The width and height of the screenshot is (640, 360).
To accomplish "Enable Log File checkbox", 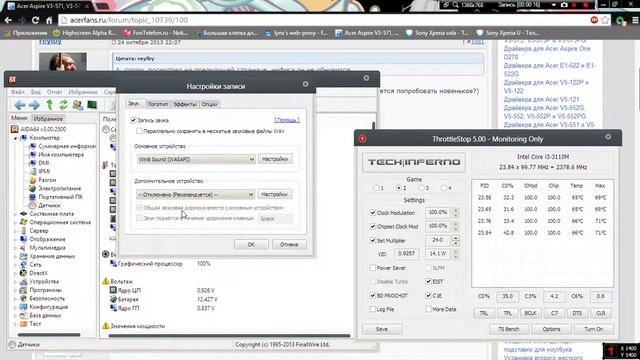I will [x=373, y=309].
